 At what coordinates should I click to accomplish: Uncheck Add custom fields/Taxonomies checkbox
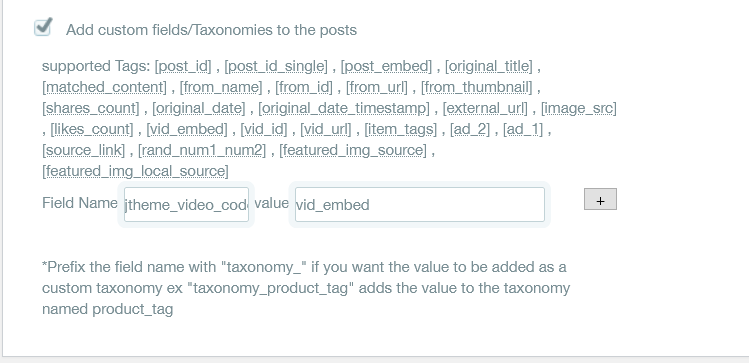click(43, 28)
